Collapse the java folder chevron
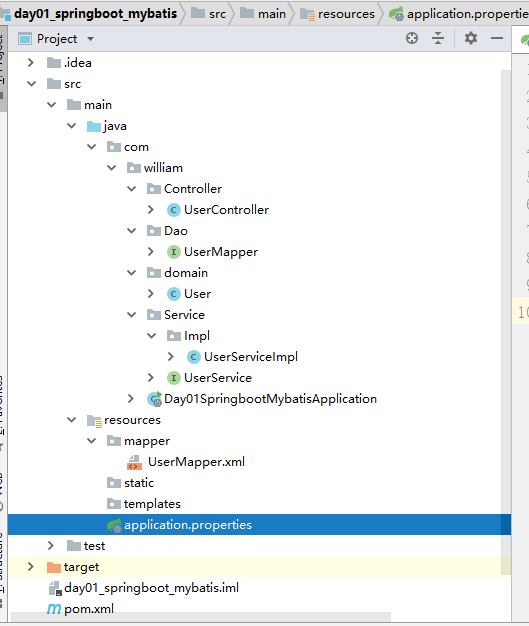 (x=71, y=126)
